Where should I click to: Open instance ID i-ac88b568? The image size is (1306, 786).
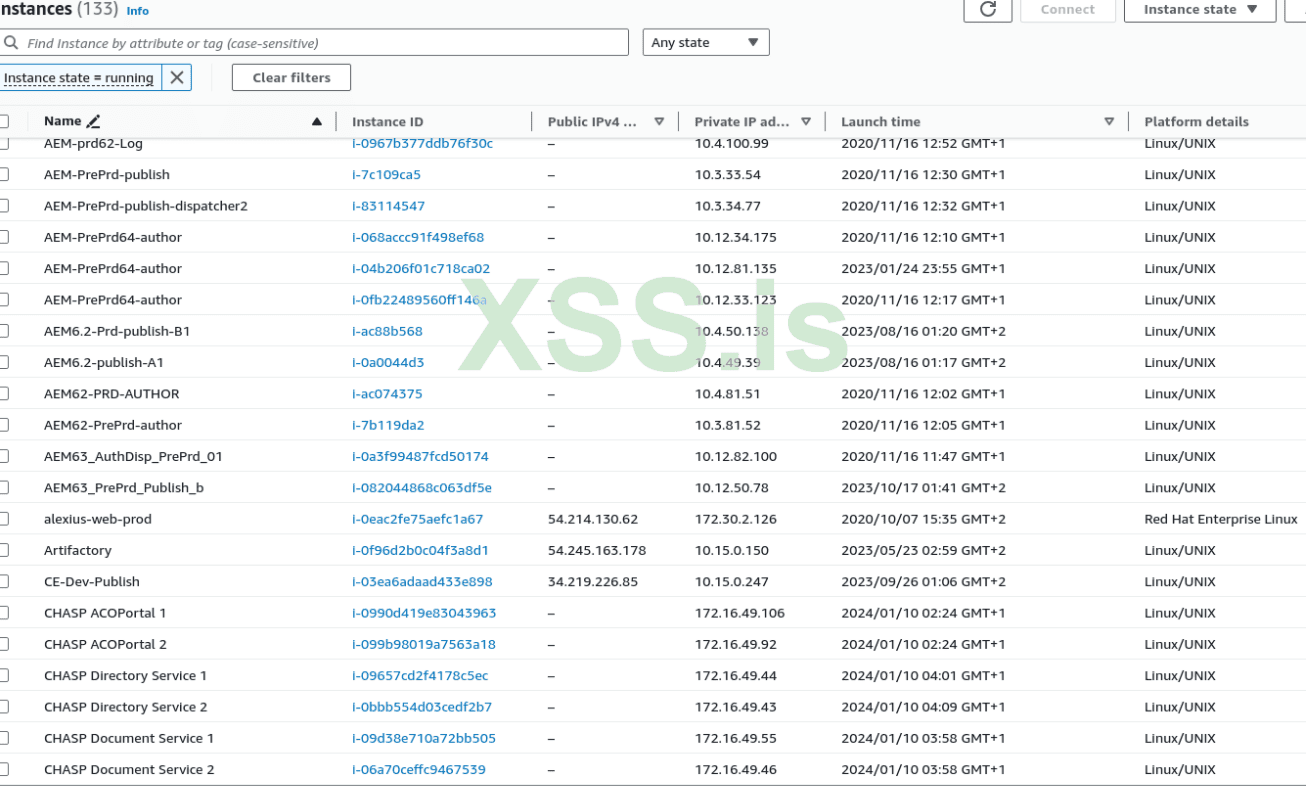coord(387,331)
